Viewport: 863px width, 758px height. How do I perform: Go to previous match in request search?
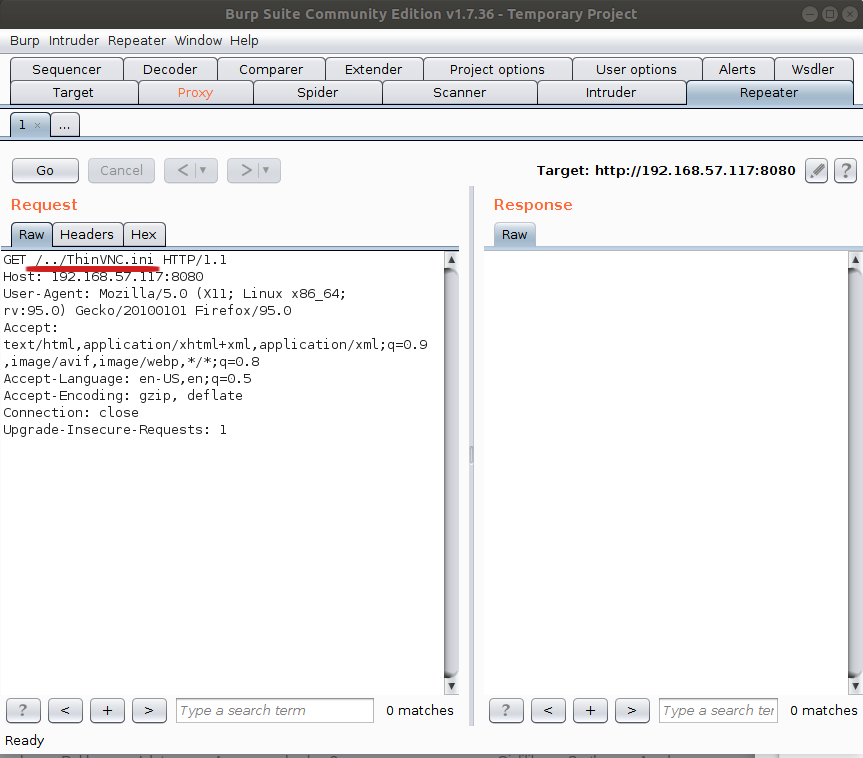tap(65, 711)
